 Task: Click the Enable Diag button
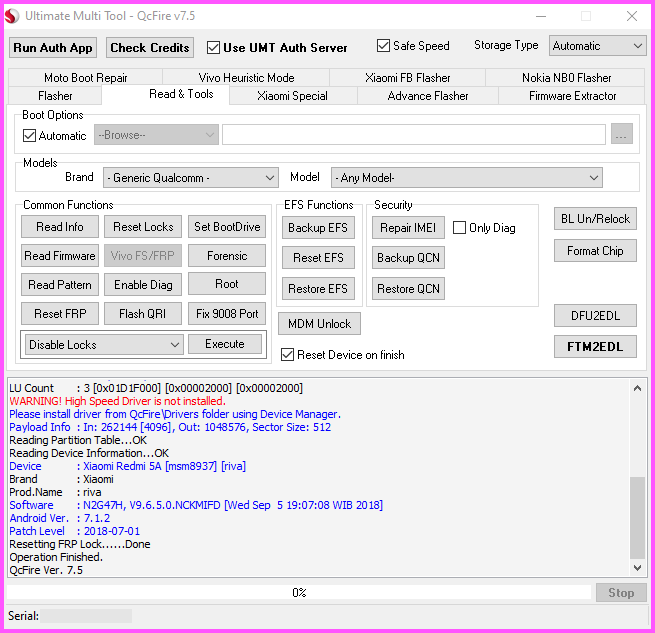143,285
